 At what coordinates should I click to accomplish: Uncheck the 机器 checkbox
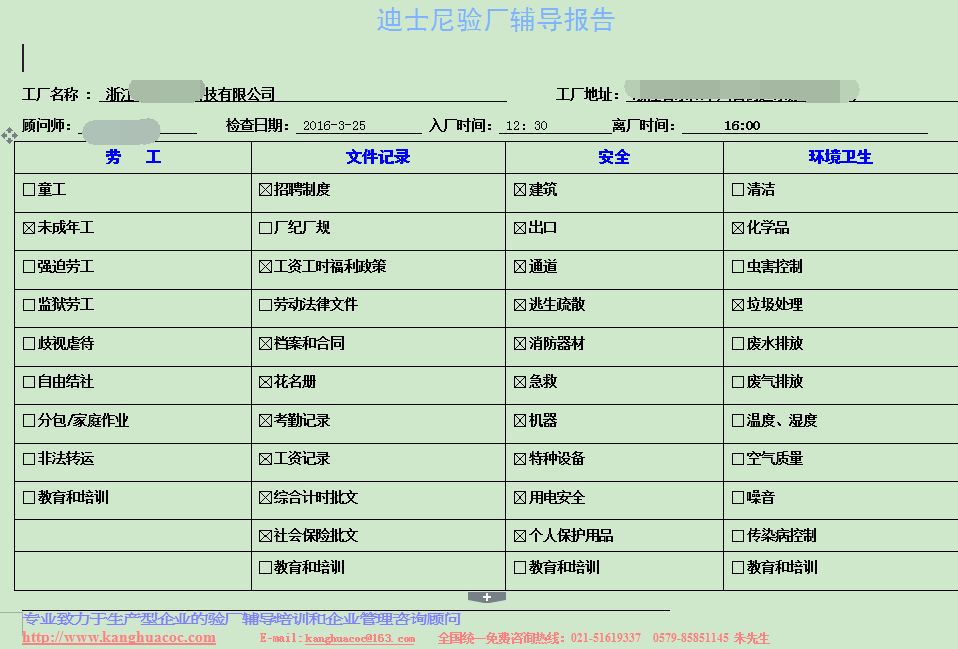(x=520, y=421)
